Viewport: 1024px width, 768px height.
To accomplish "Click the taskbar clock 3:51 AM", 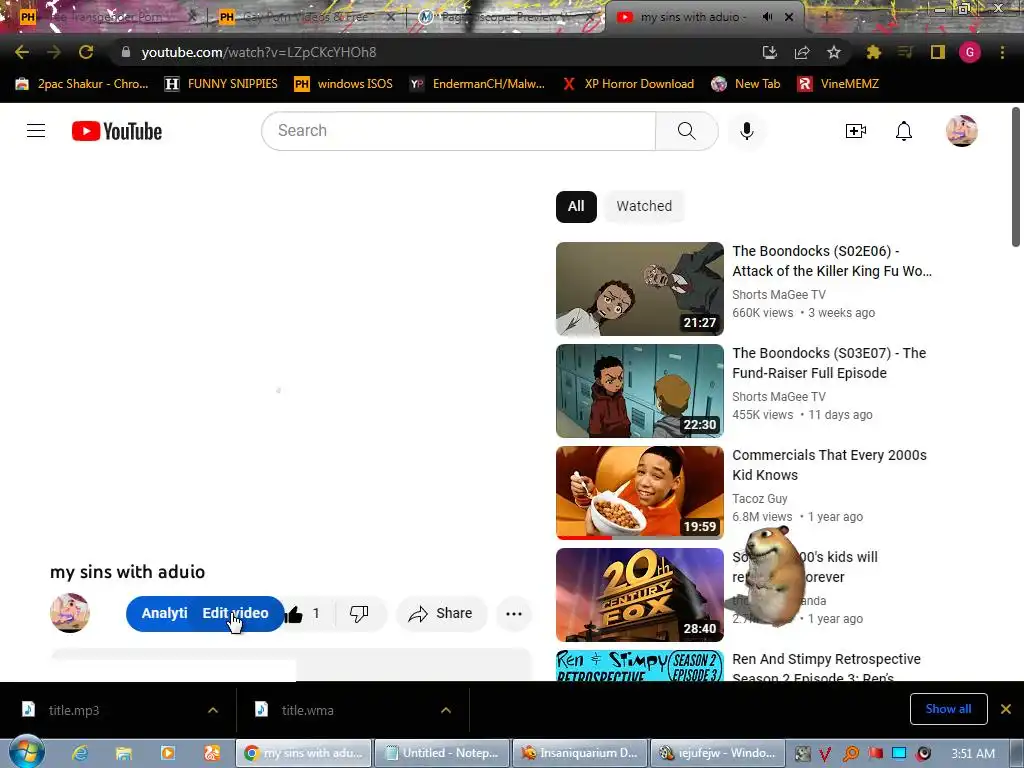I will pos(973,753).
